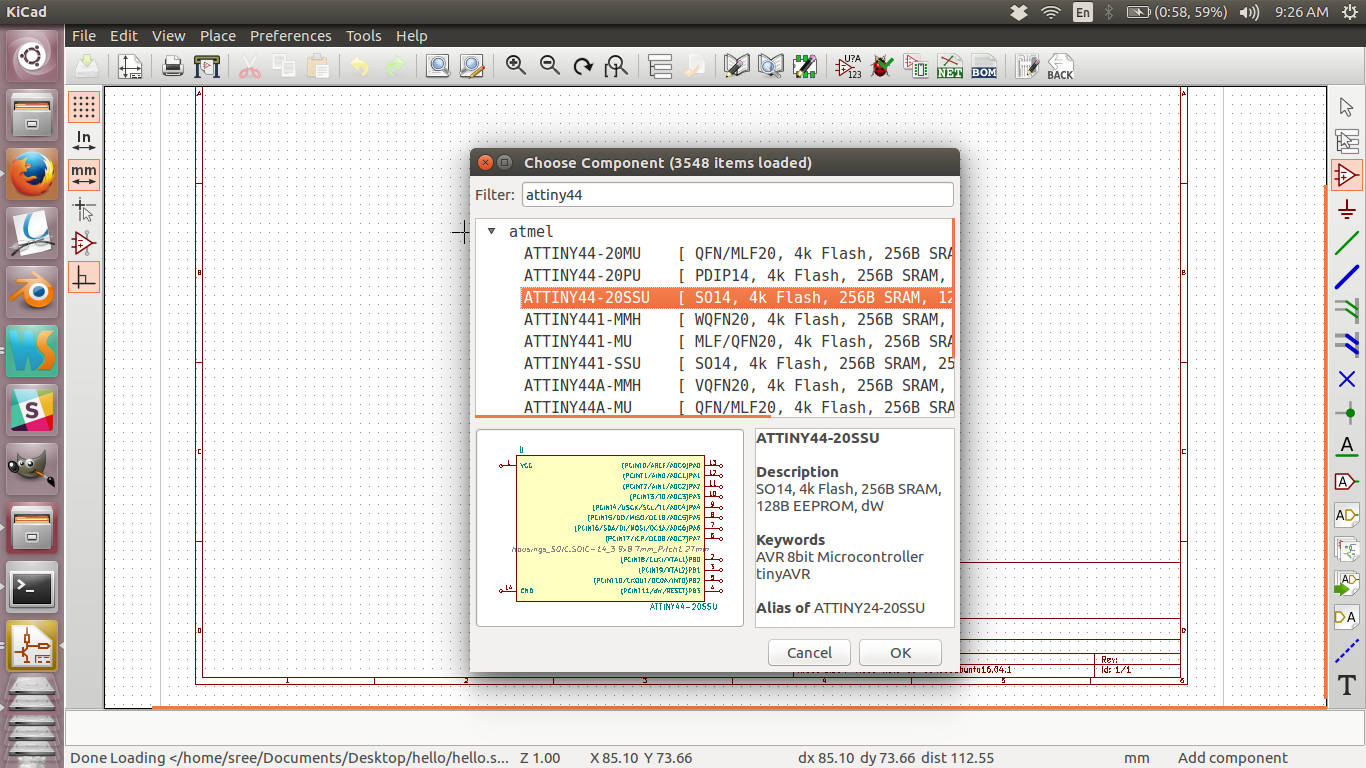
Task: Select ATTINY441-MU in component list
Action: click(738, 341)
